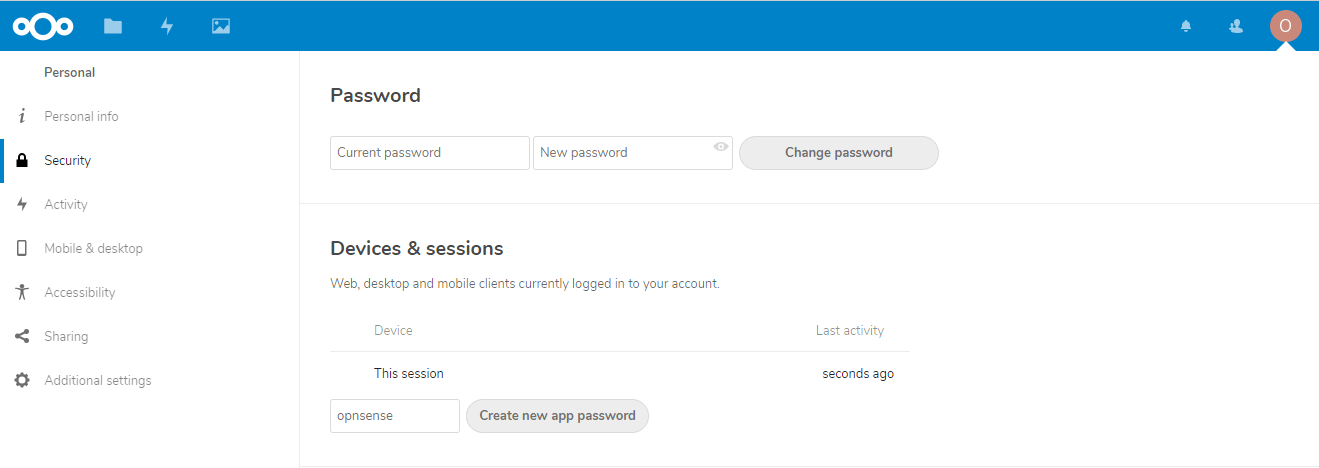1319x468 pixels.
Task: Select Security in the sidebar
Action: tap(67, 160)
